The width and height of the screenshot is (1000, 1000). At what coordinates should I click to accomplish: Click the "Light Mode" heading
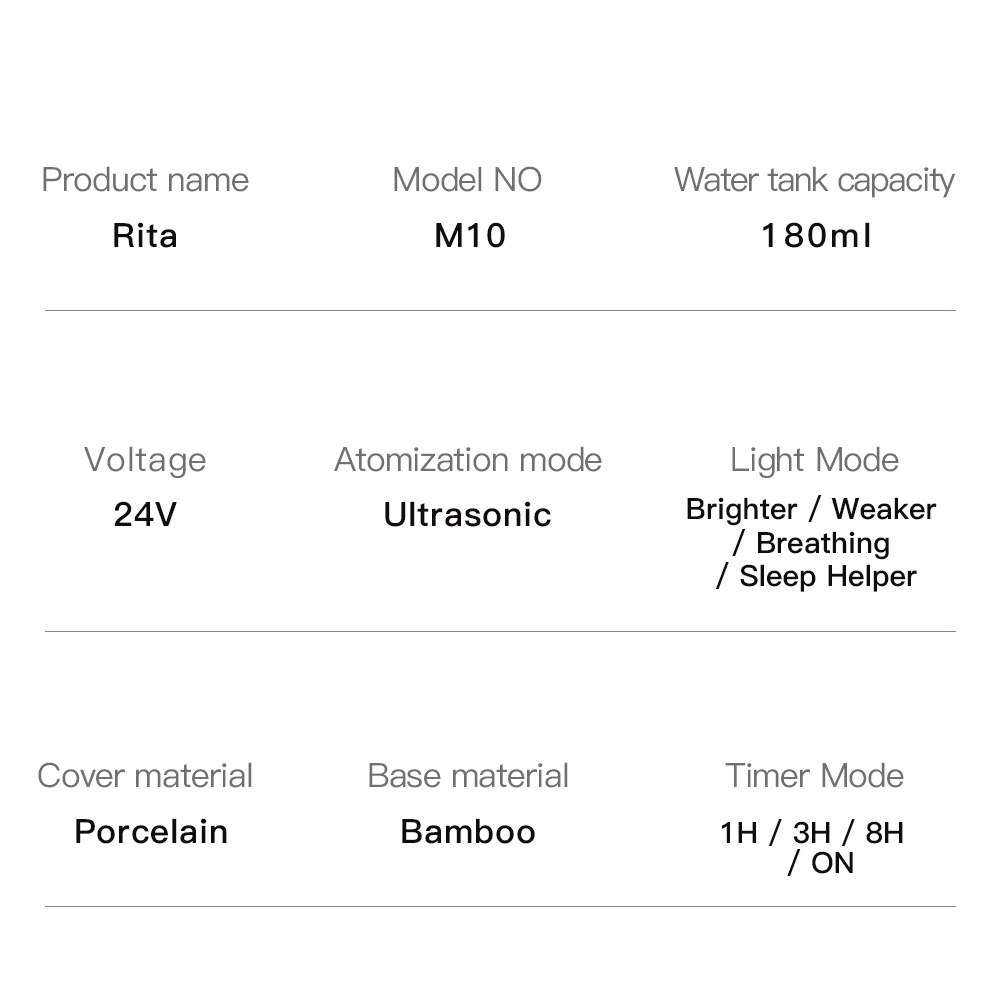pyautogui.click(x=814, y=460)
